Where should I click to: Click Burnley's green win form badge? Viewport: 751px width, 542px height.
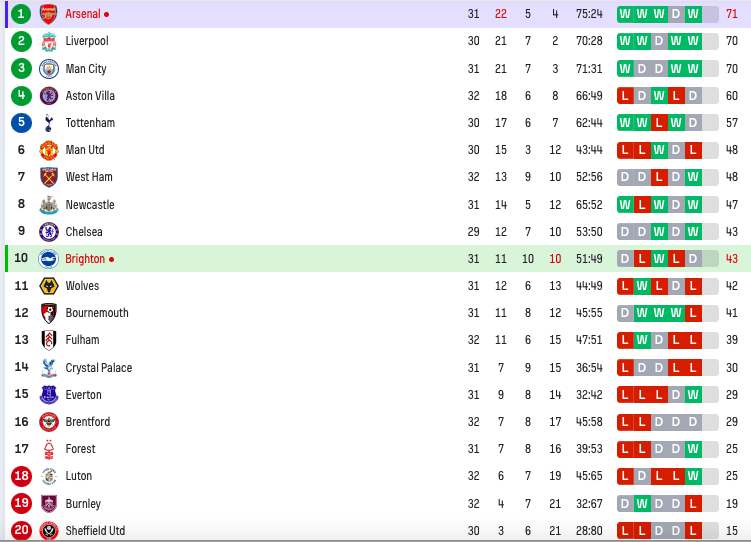(642, 504)
